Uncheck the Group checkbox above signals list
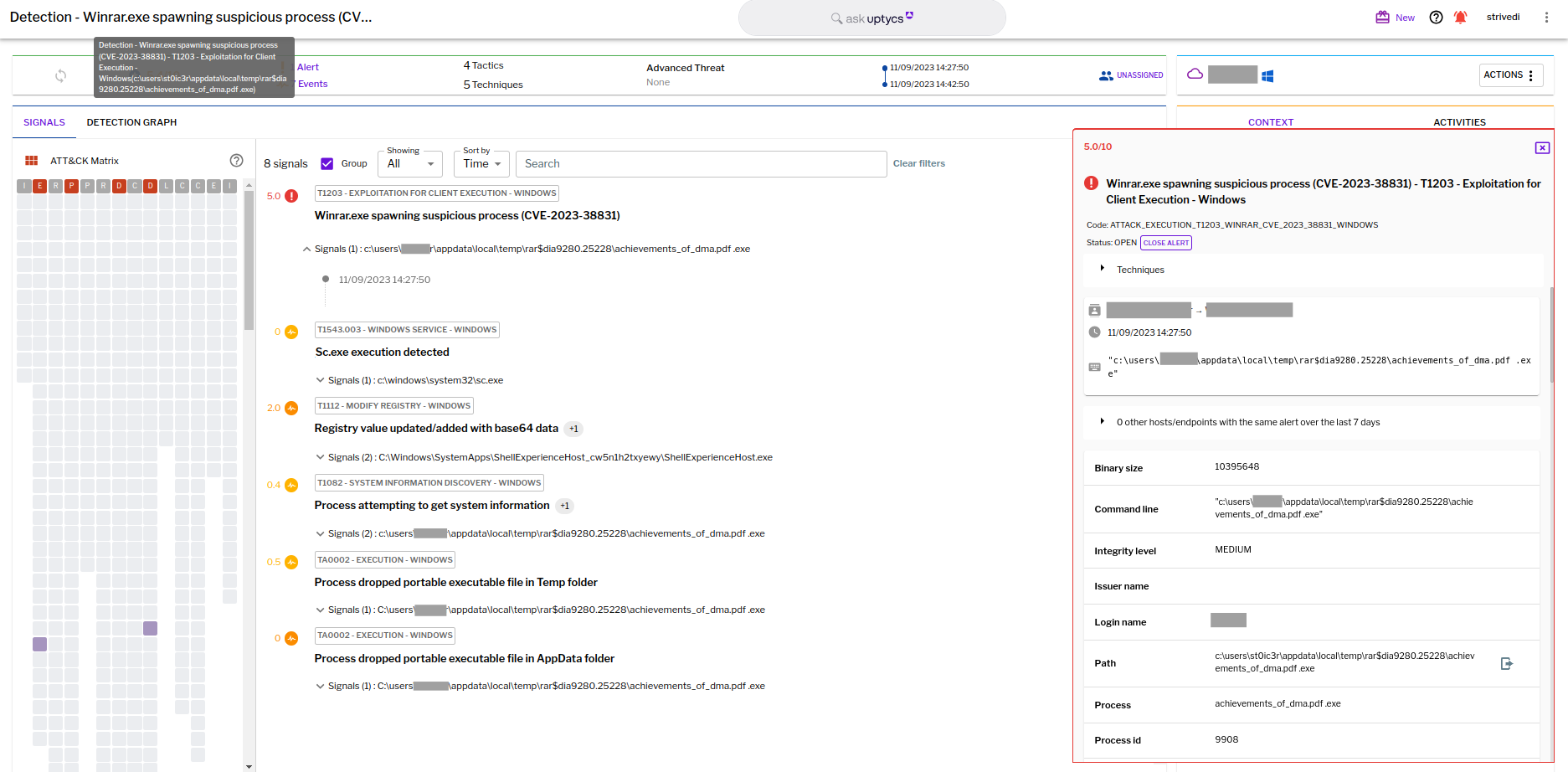Image resolution: width=1568 pixels, height=772 pixels. pyautogui.click(x=327, y=163)
